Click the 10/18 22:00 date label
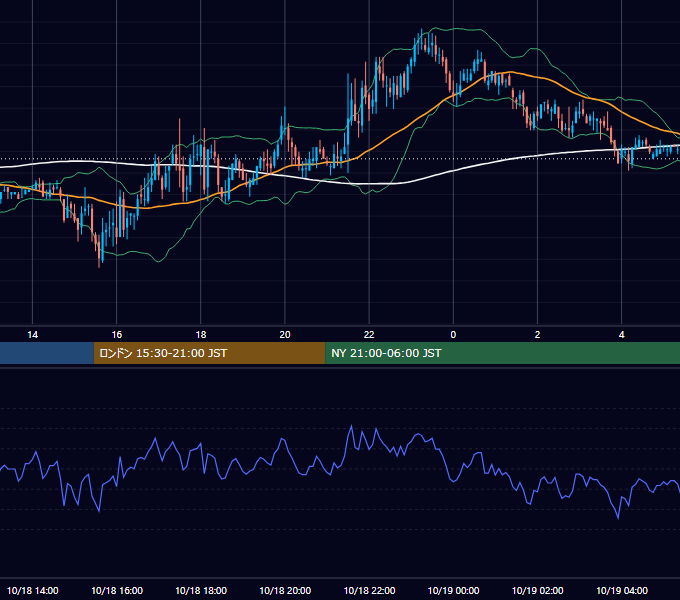The image size is (680, 600). pos(369,590)
